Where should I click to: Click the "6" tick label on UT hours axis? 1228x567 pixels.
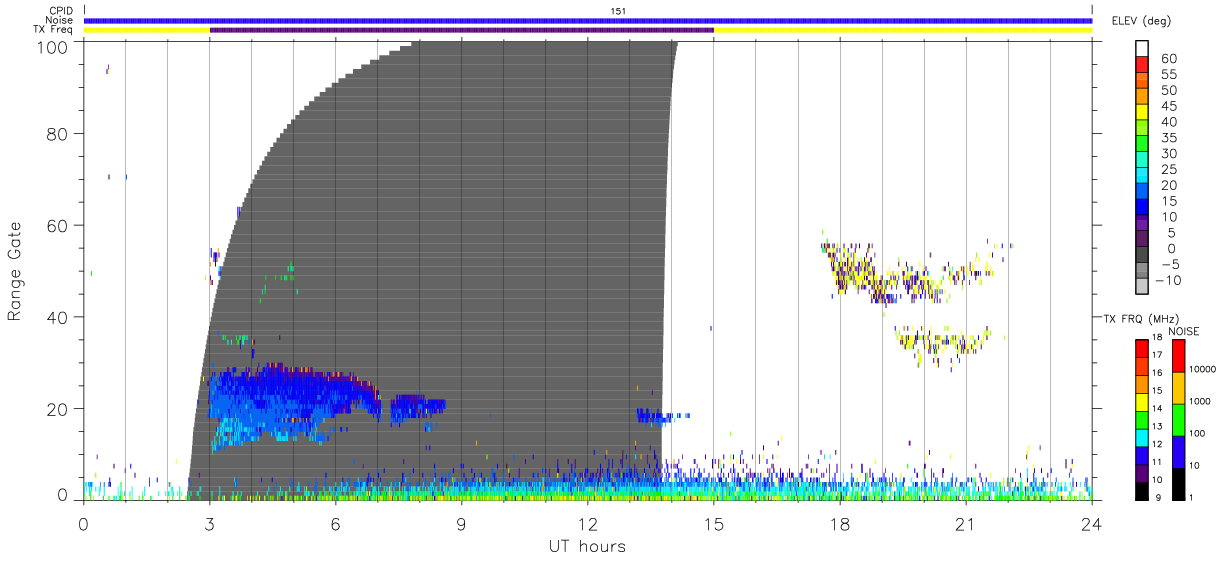[335, 523]
